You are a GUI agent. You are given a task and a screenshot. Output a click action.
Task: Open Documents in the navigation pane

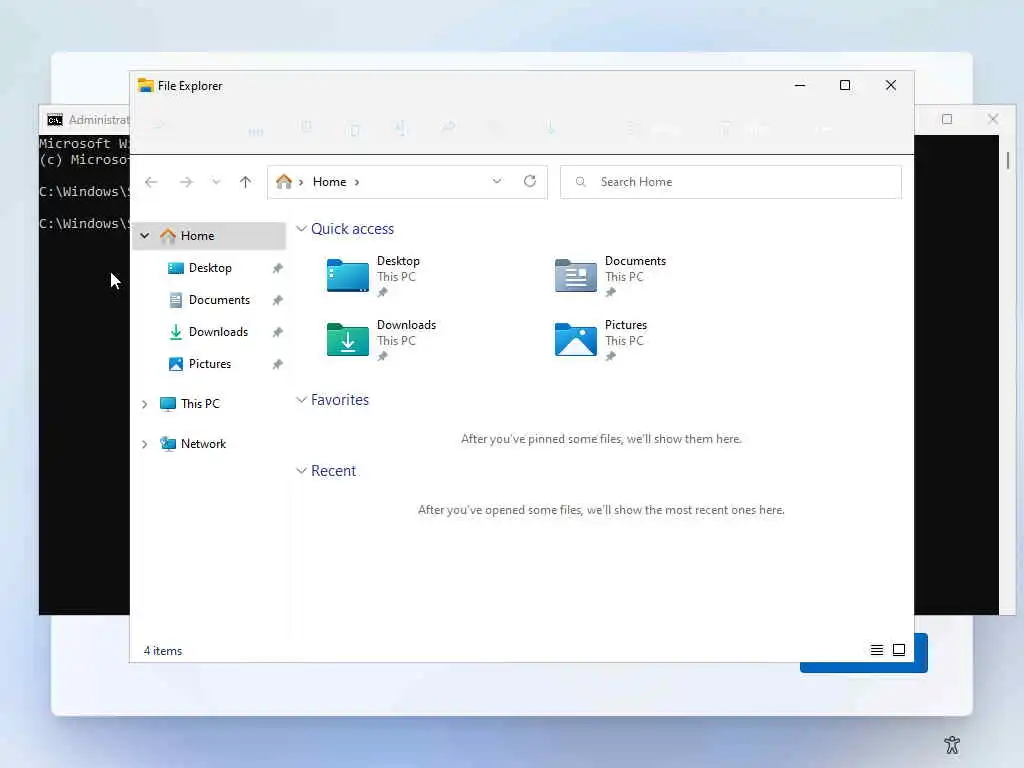pos(219,300)
